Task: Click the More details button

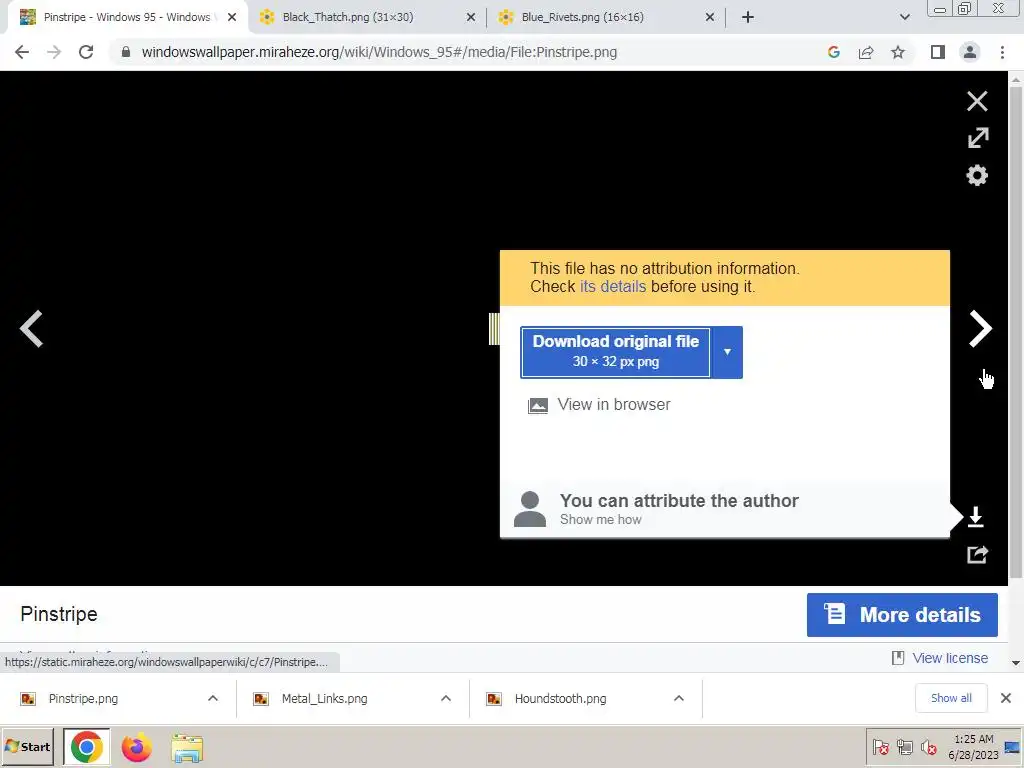Action: (902, 615)
